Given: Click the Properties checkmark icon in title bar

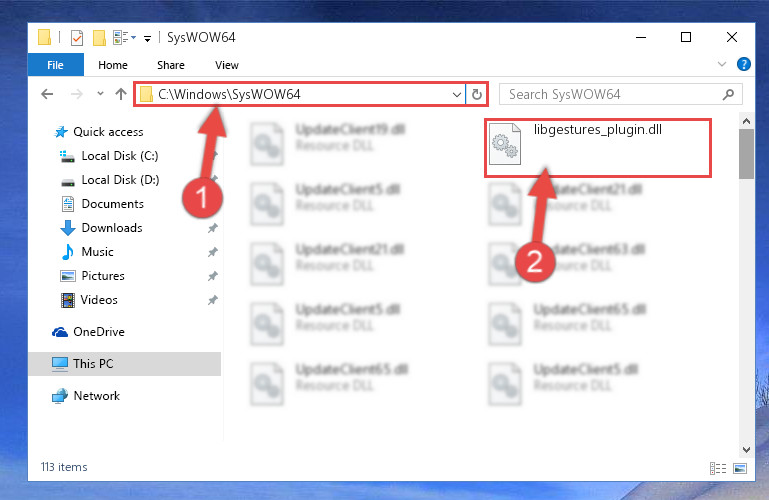Looking at the screenshot, I should click(77, 38).
